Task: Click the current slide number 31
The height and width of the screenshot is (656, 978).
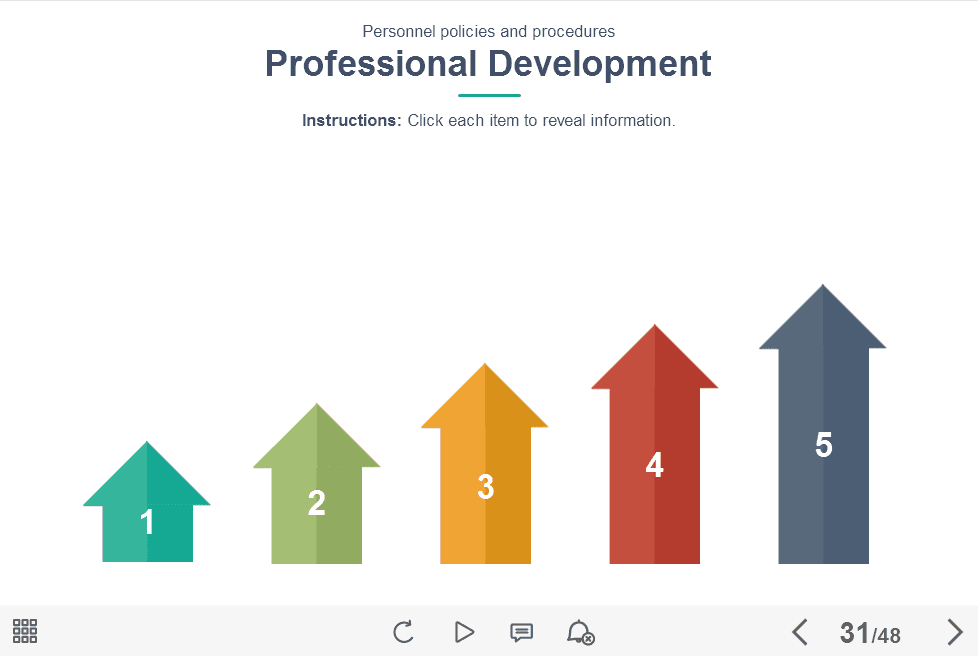Action: coord(855,633)
